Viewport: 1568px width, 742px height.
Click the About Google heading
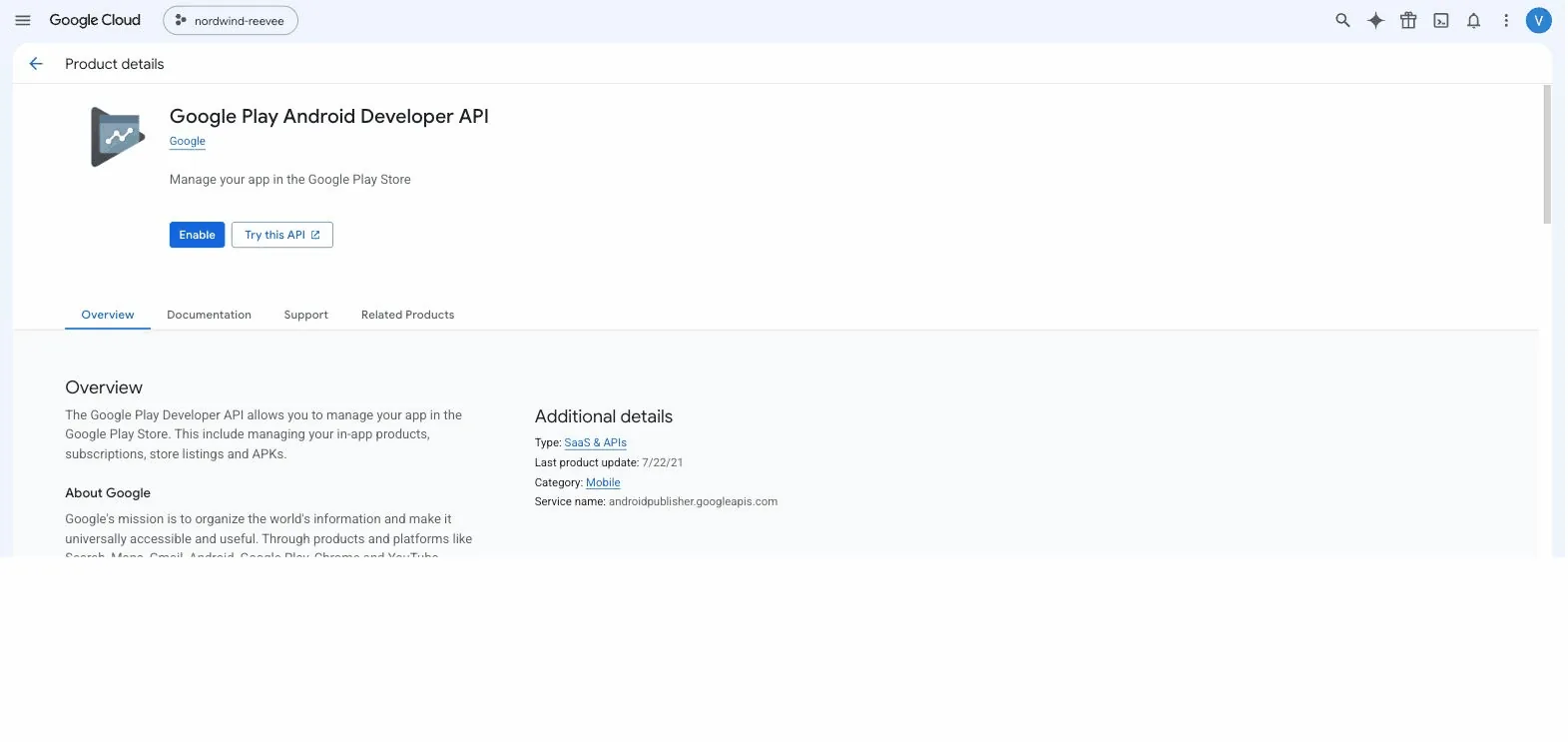tap(108, 493)
